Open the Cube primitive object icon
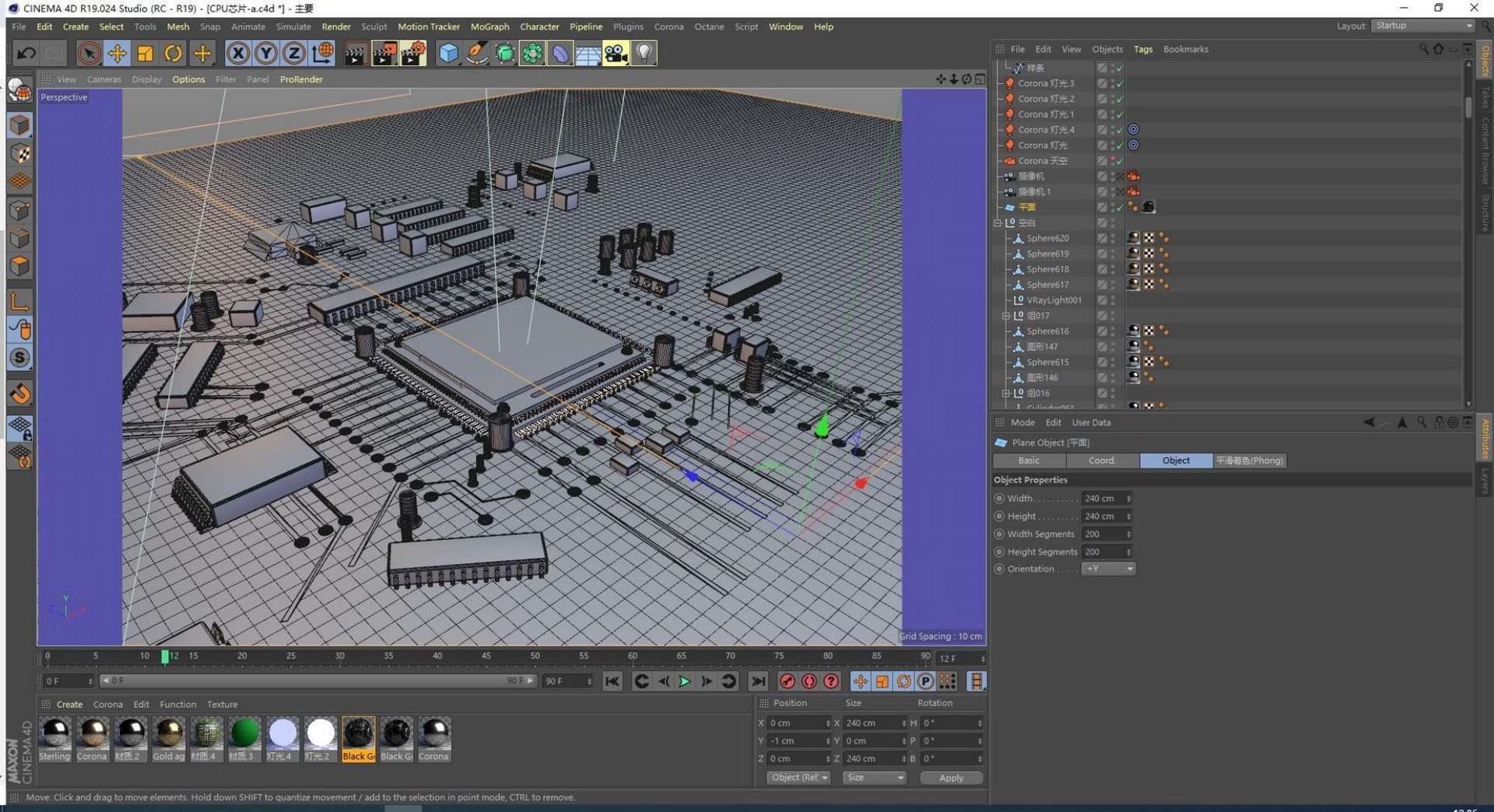1494x812 pixels. pyautogui.click(x=448, y=53)
